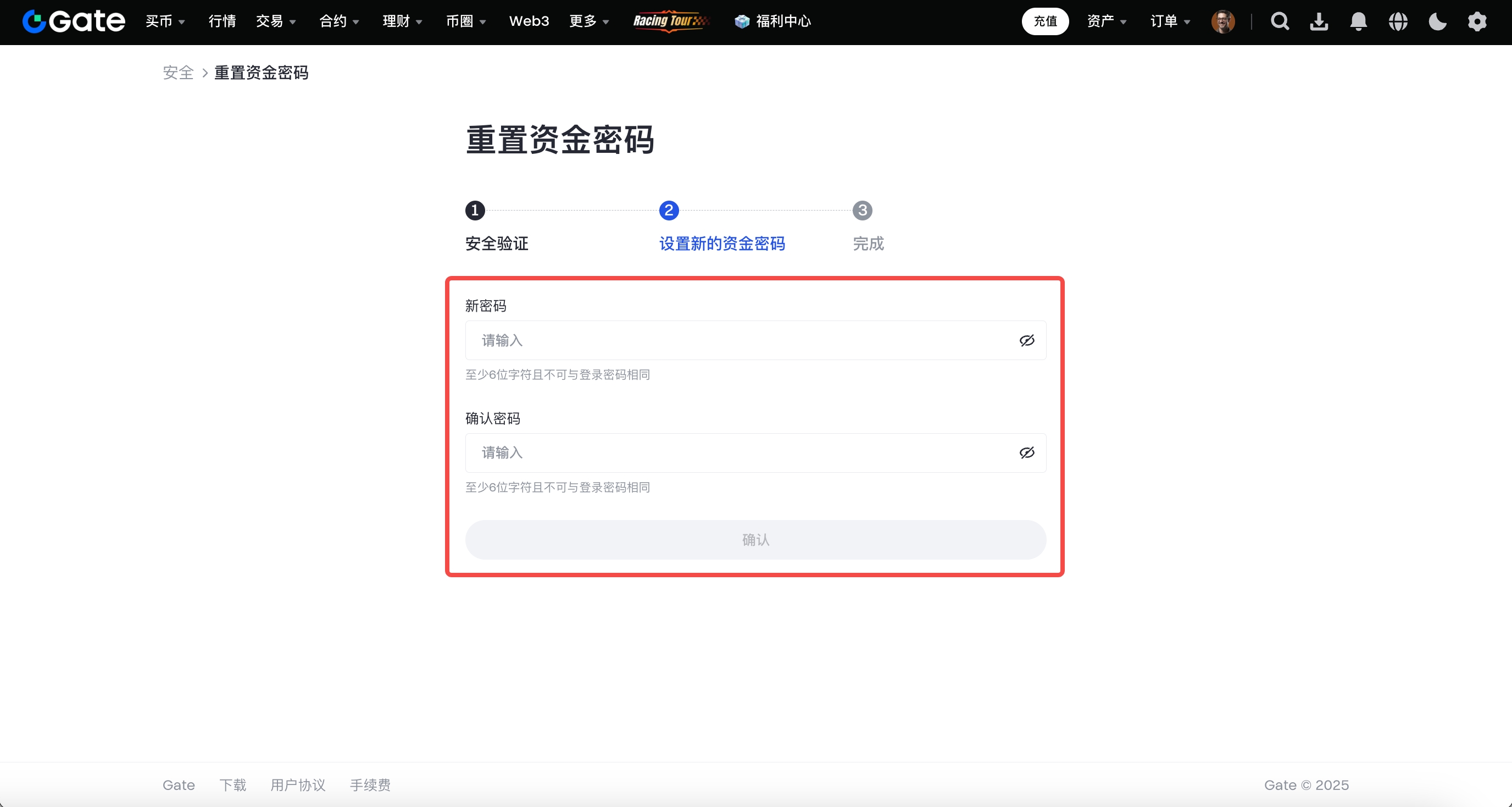Image resolution: width=1512 pixels, height=807 pixels.
Task: Click the Gate logo icon
Action: (34, 22)
